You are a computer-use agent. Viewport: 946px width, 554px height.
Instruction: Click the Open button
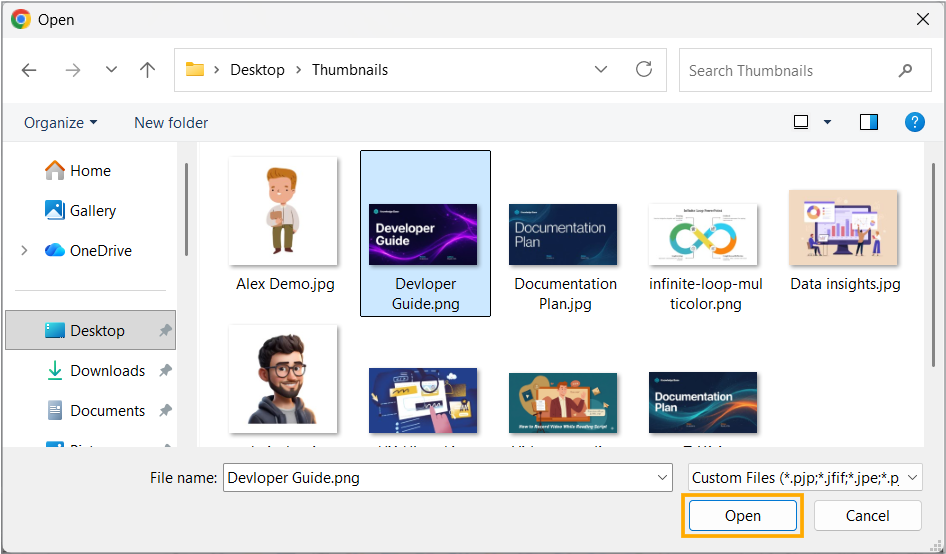pyautogui.click(x=743, y=516)
